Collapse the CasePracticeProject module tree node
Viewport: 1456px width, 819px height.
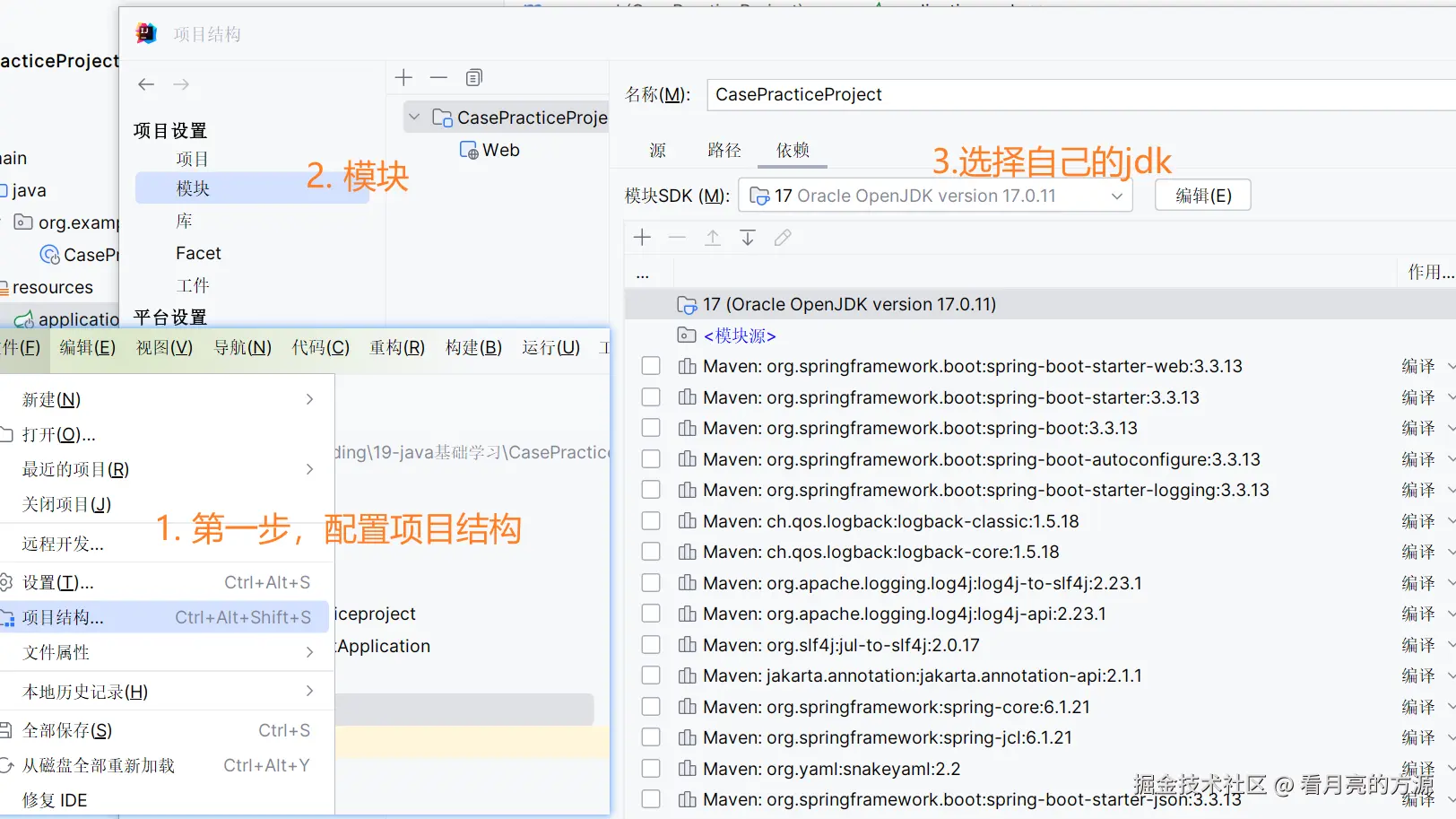[414, 118]
